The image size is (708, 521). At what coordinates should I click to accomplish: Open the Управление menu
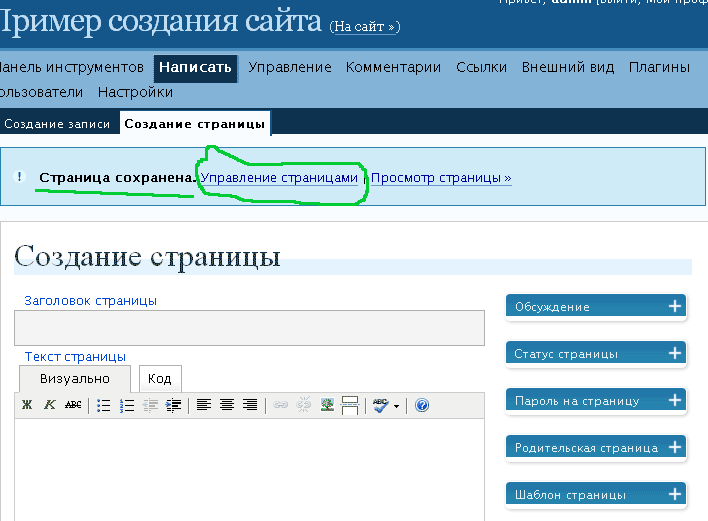click(290, 67)
